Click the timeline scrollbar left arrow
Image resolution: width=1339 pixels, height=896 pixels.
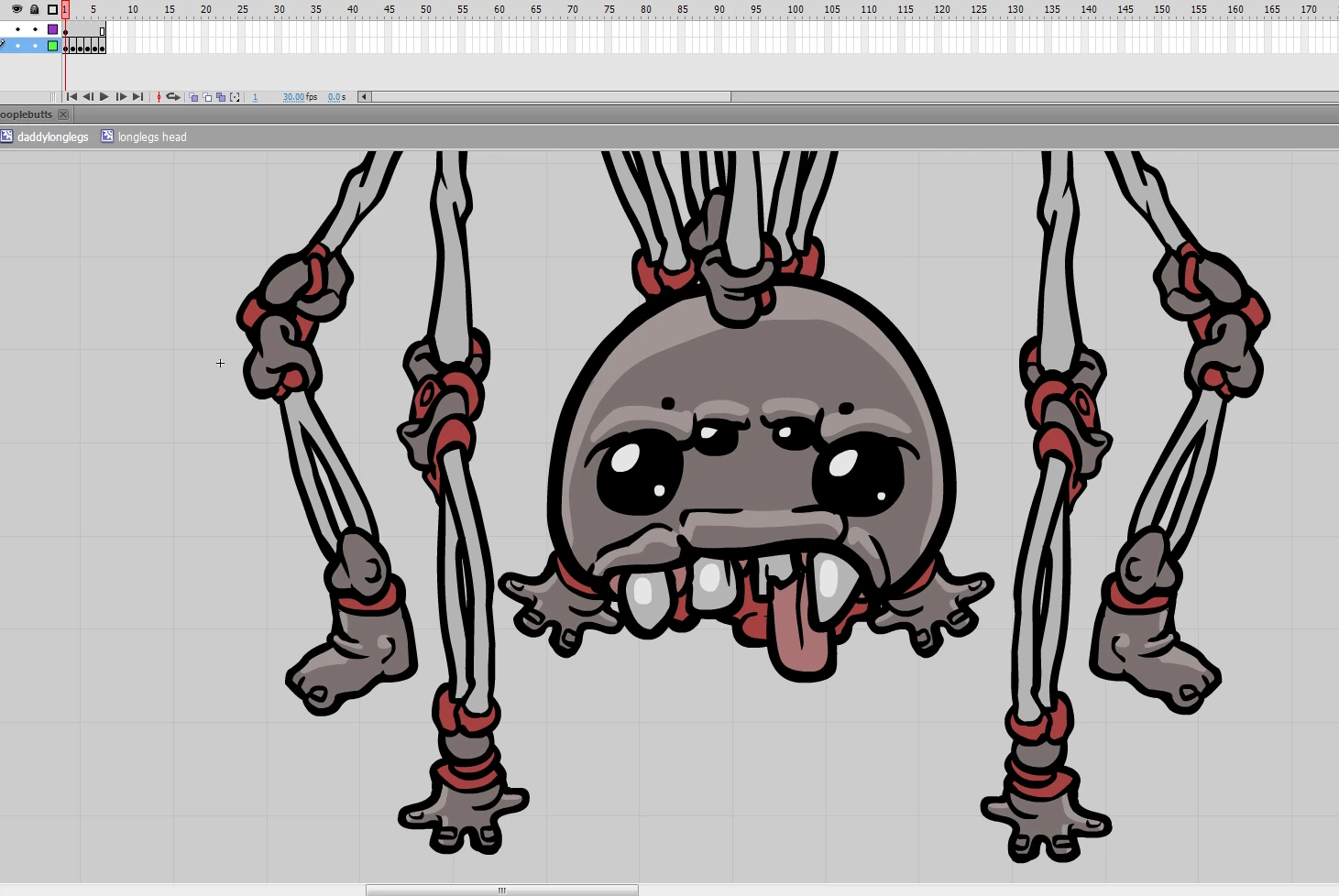[364, 97]
